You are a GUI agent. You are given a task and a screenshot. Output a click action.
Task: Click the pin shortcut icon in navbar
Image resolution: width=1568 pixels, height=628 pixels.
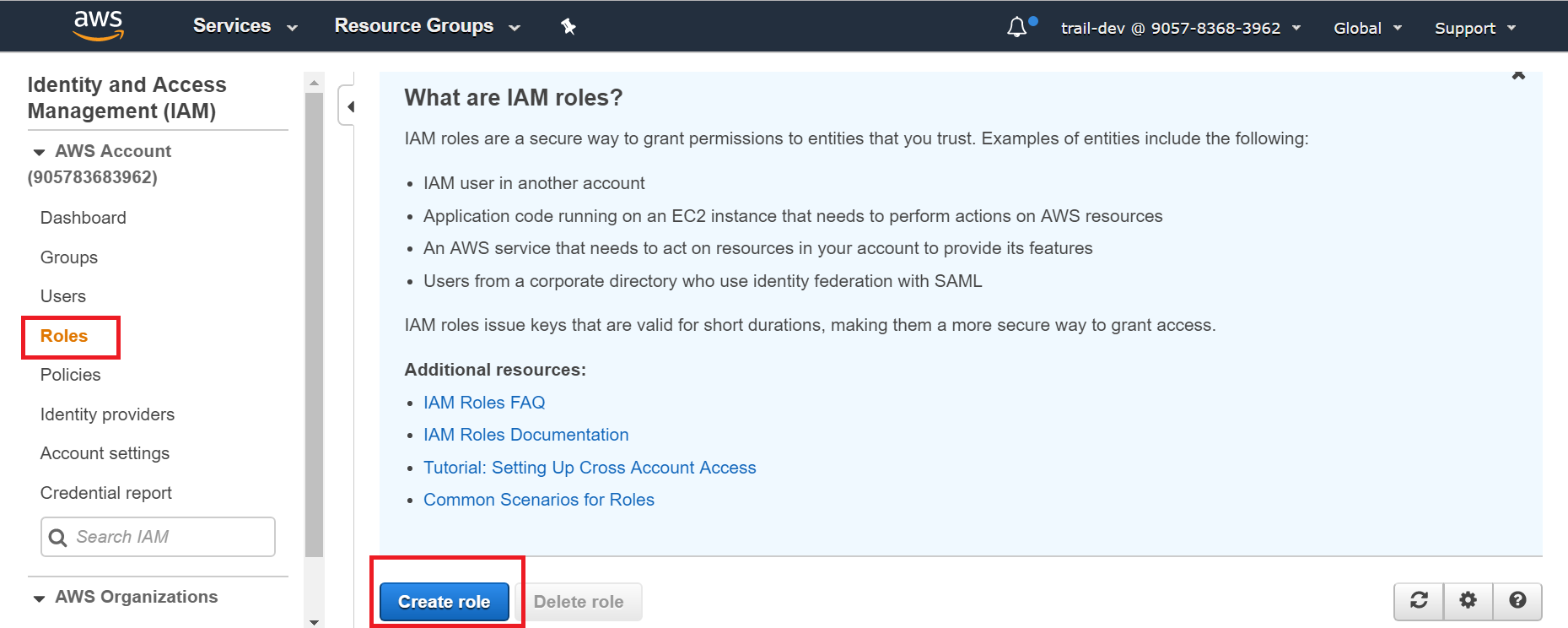(568, 27)
